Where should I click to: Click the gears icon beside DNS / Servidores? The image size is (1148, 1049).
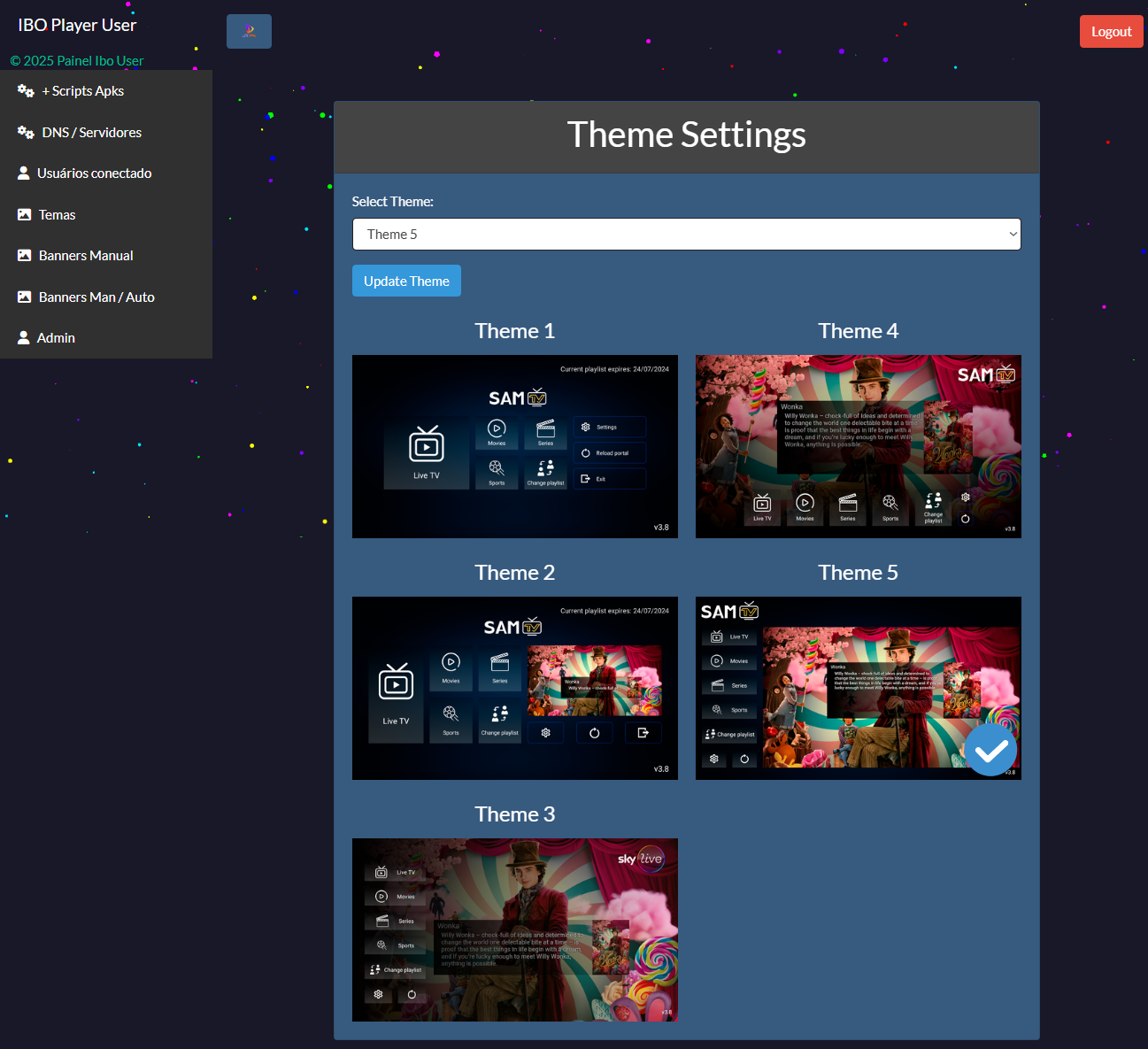[26, 133]
